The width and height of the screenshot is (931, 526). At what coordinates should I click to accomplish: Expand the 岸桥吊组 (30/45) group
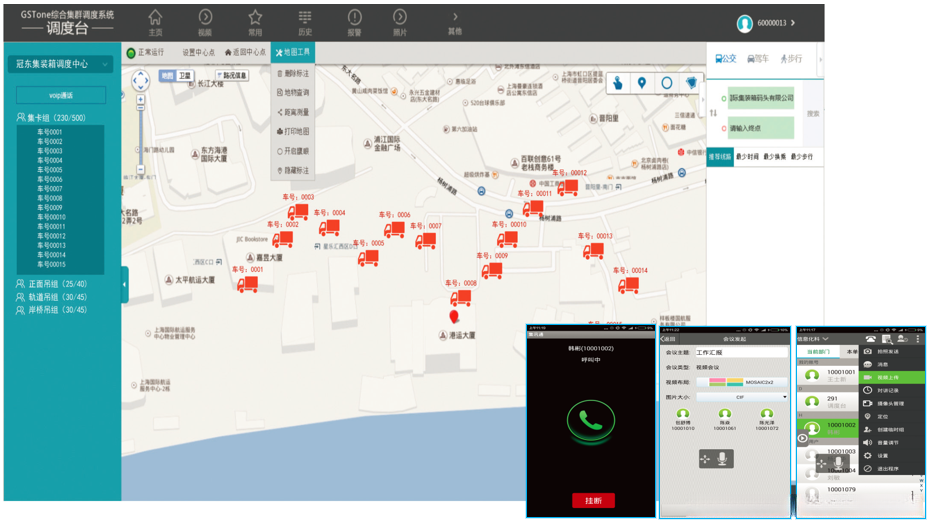(52, 310)
